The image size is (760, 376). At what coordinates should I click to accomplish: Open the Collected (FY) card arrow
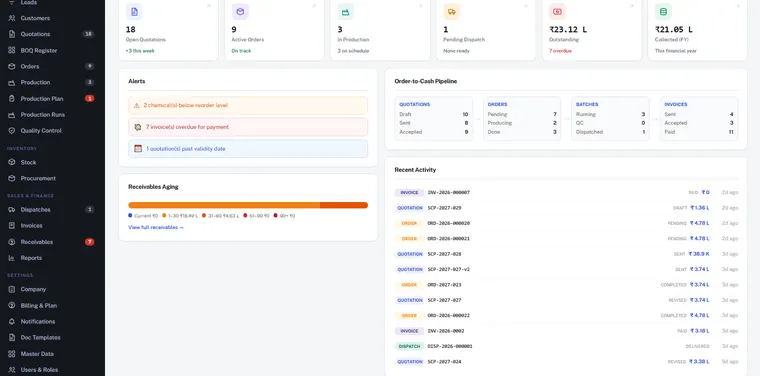738,6
